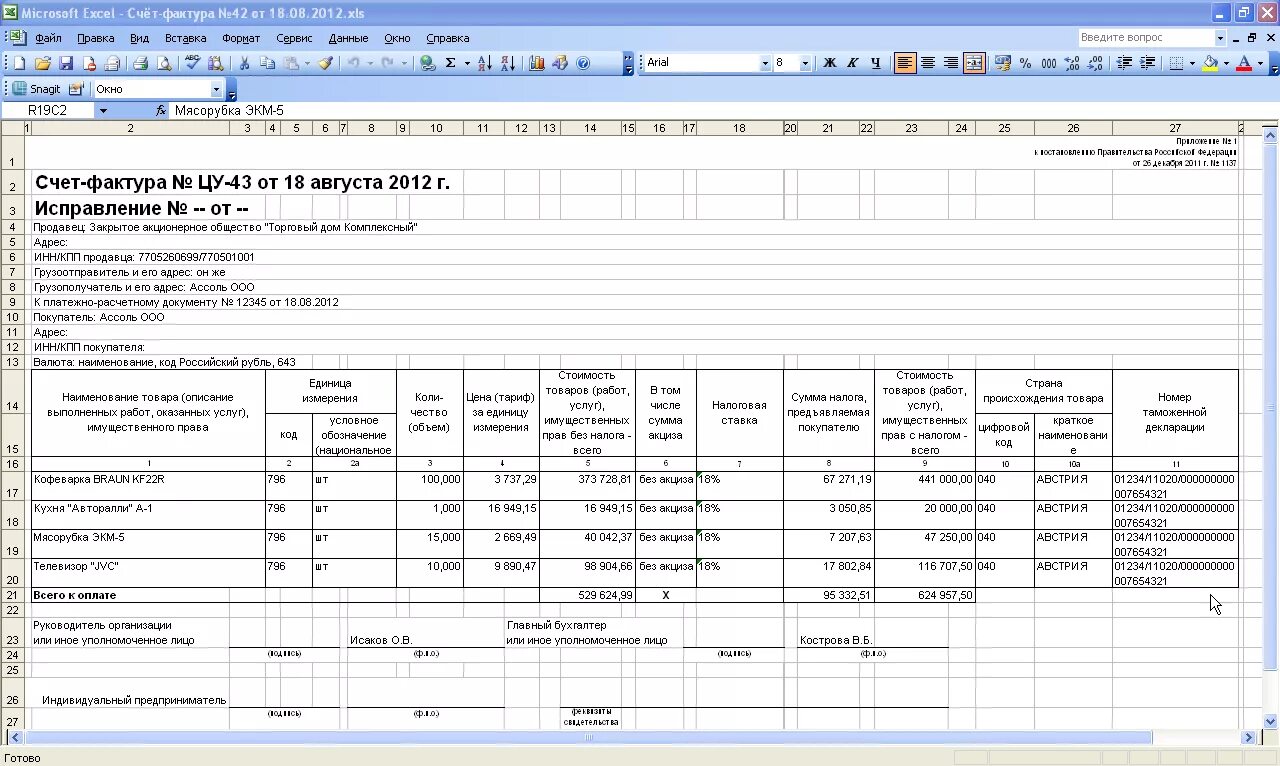Decrease the cell indent
The image size is (1280, 766).
[1124, 63]
